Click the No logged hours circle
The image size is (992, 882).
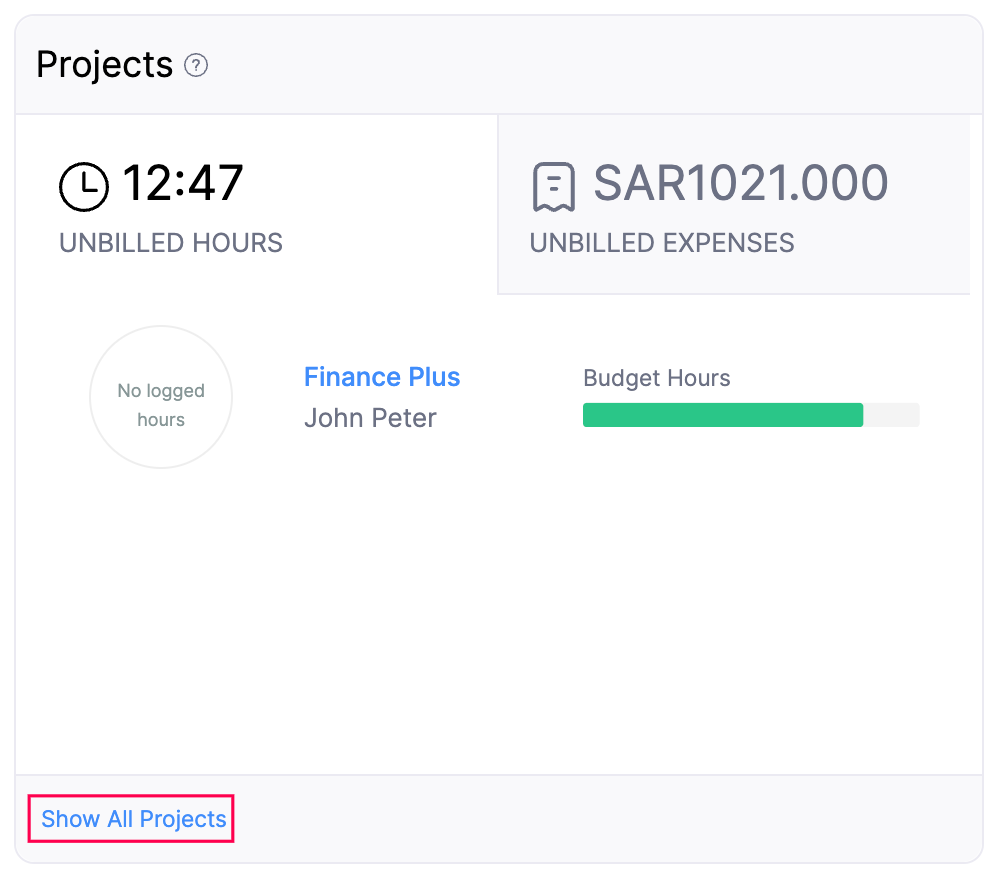tap(161, 397)
